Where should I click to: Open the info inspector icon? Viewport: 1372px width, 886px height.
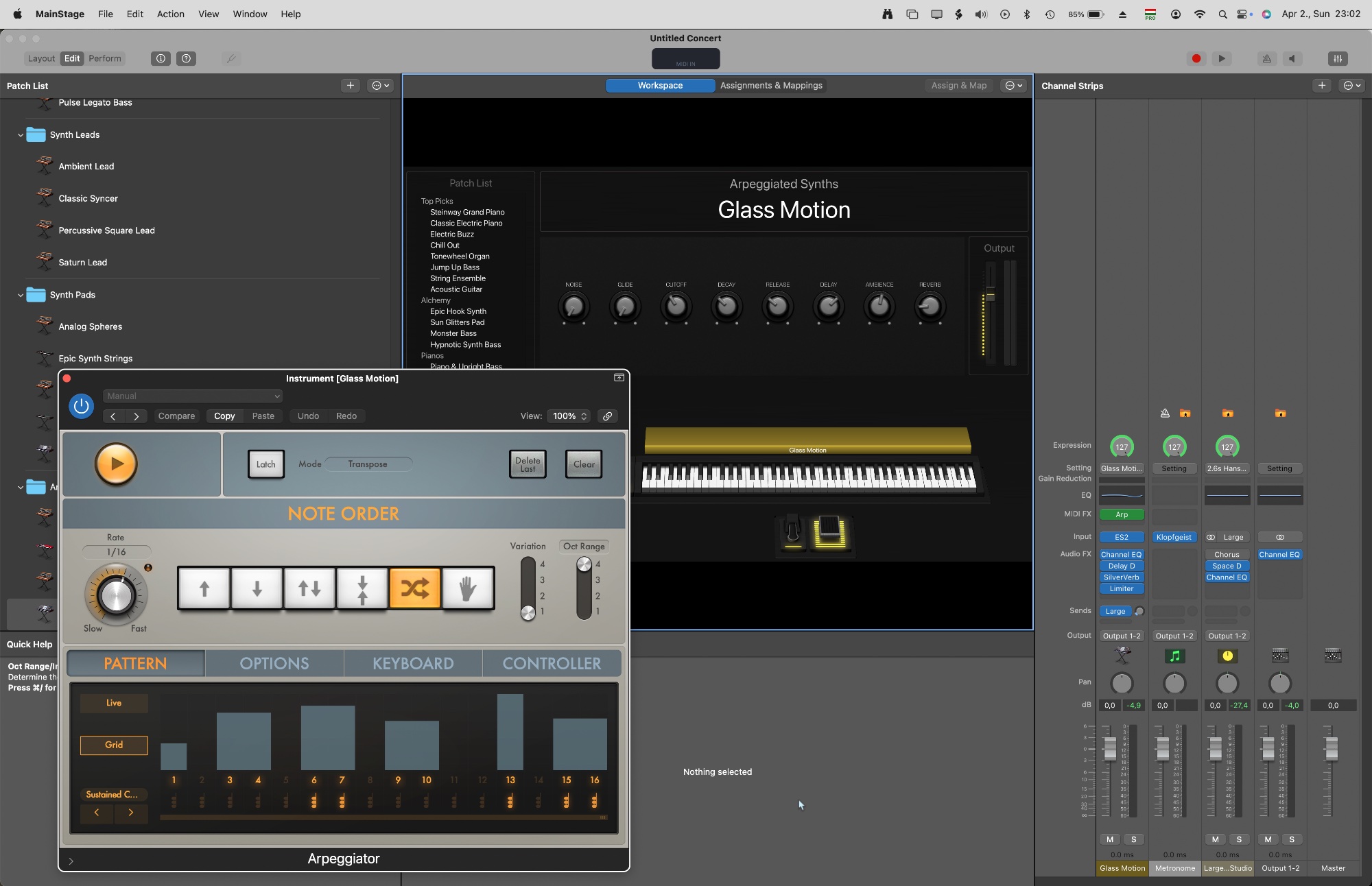point(161,58)
